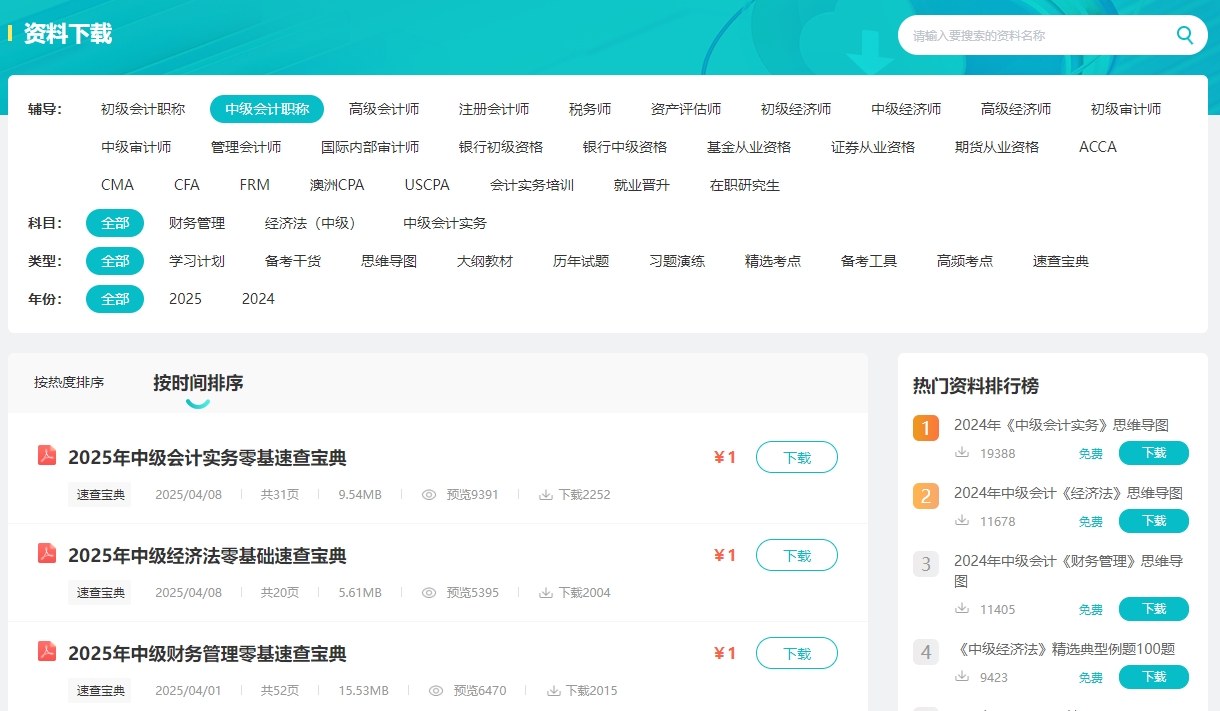The image size is (1220, 711).
Task: Click PDF icon beside 2025年中级会计实务零基速查宝典
Action: [x=47, y=456]
